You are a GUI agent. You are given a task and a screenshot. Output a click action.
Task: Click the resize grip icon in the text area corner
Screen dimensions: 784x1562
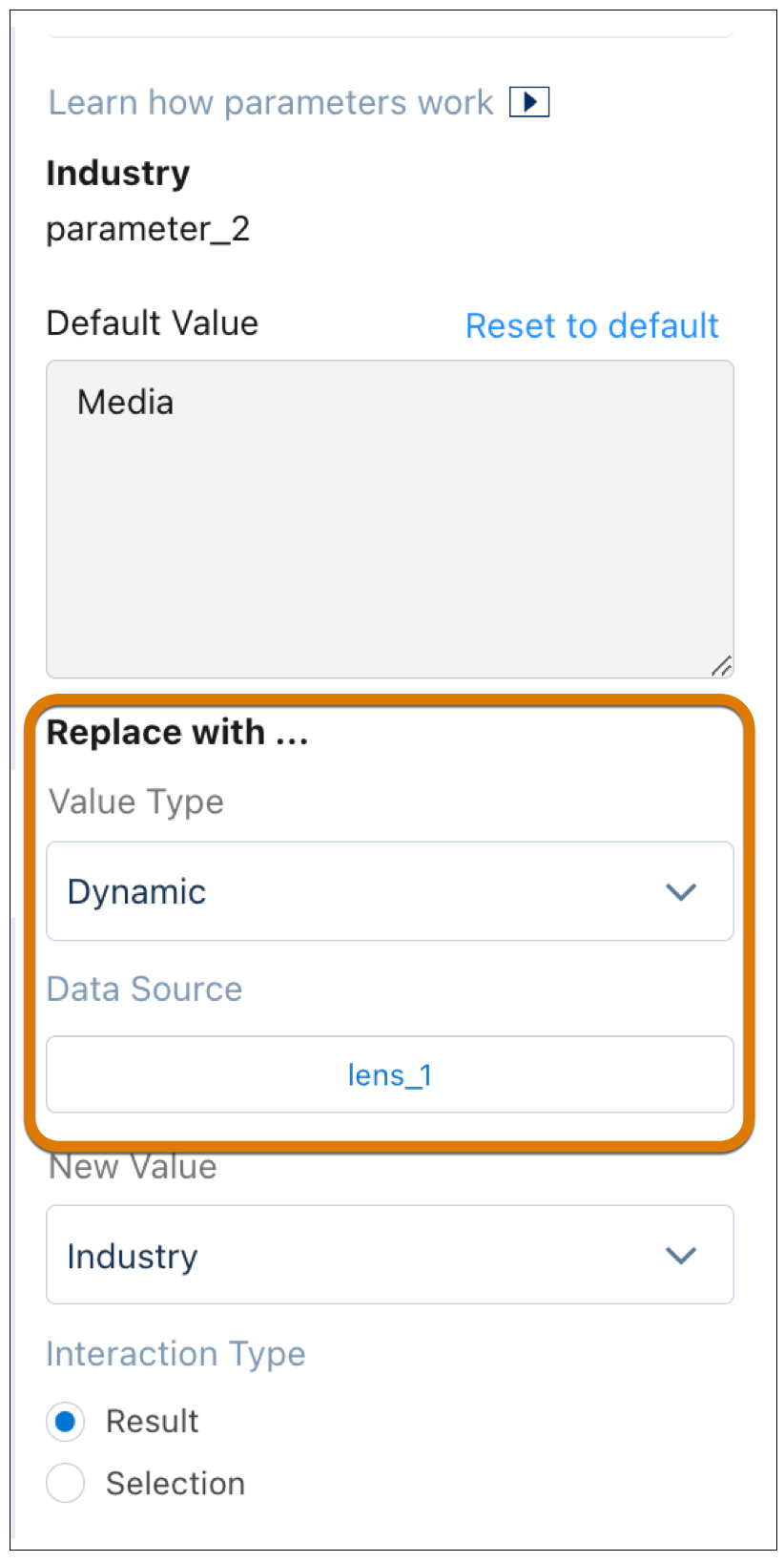(x=721, y=666)
